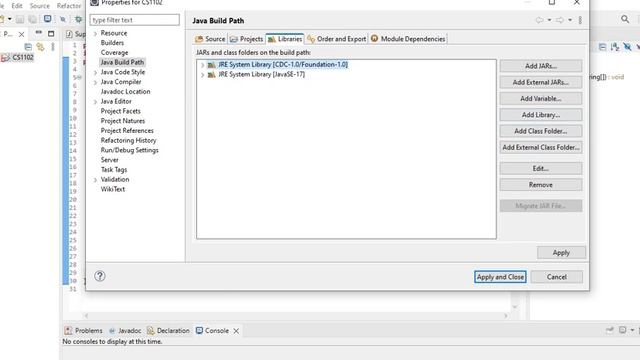The image size is (640, 360).
Task: Select WikiText item
Action: 113,189
